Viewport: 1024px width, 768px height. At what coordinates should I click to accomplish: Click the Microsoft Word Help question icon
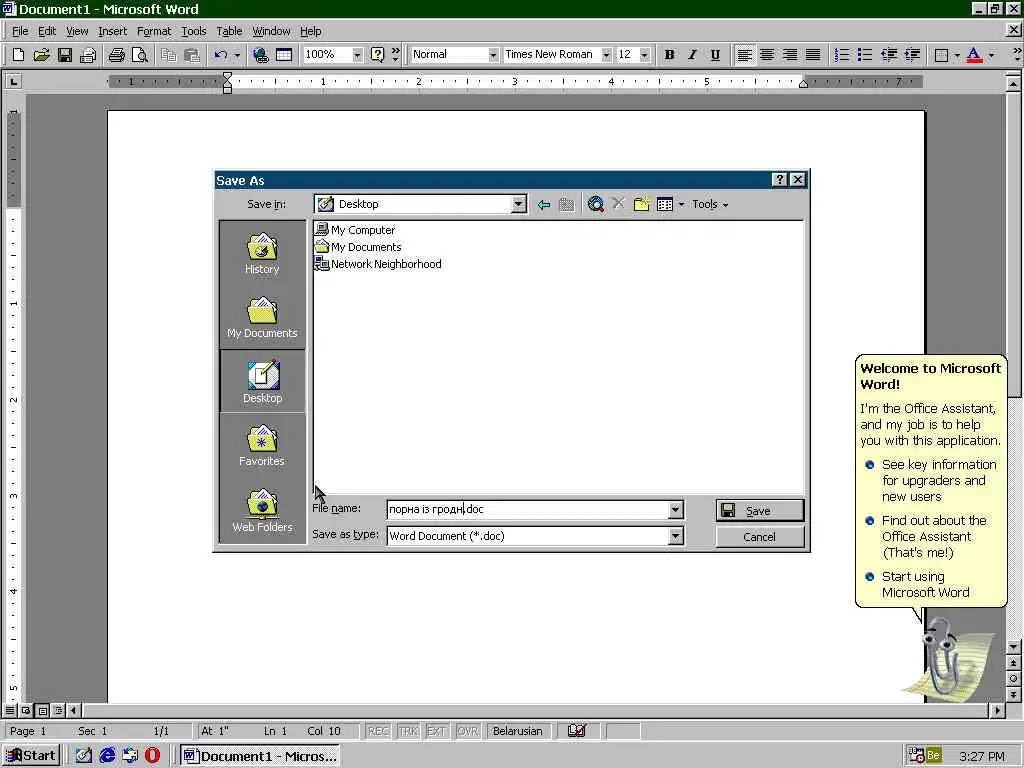pyautogui.click(x=377, y=55)
